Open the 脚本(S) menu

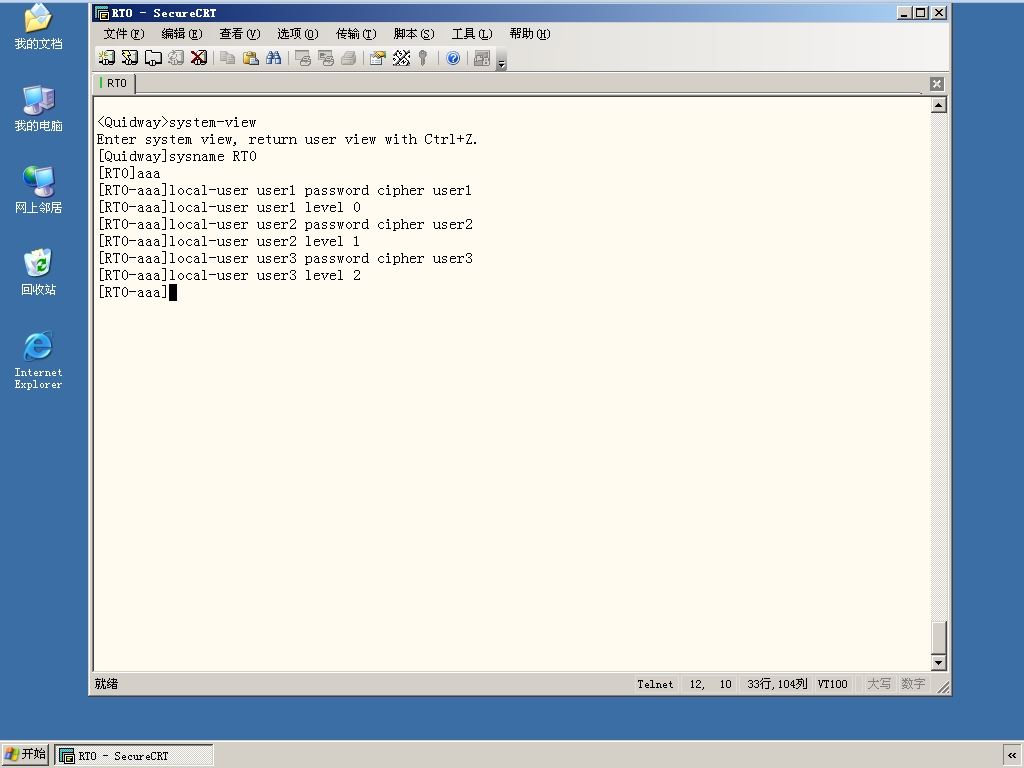point(414,34)
